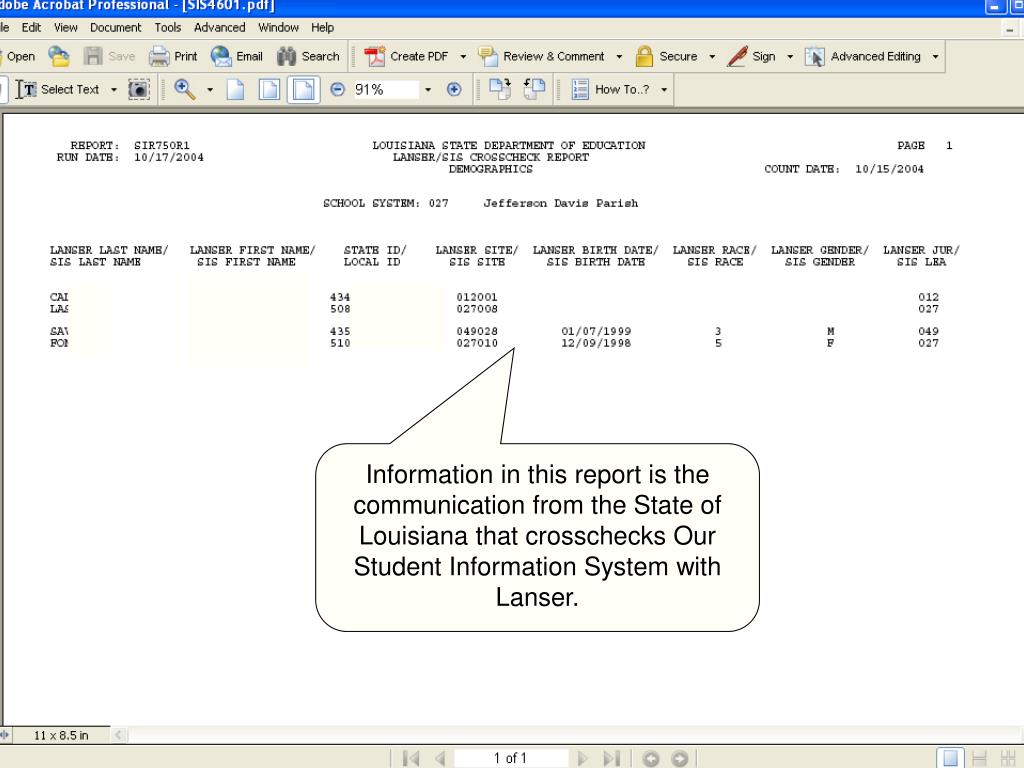Click the '11 x 8.5 in' page size readout
This screenshot has height=768, width=1024.
click(x=61, y=735)
